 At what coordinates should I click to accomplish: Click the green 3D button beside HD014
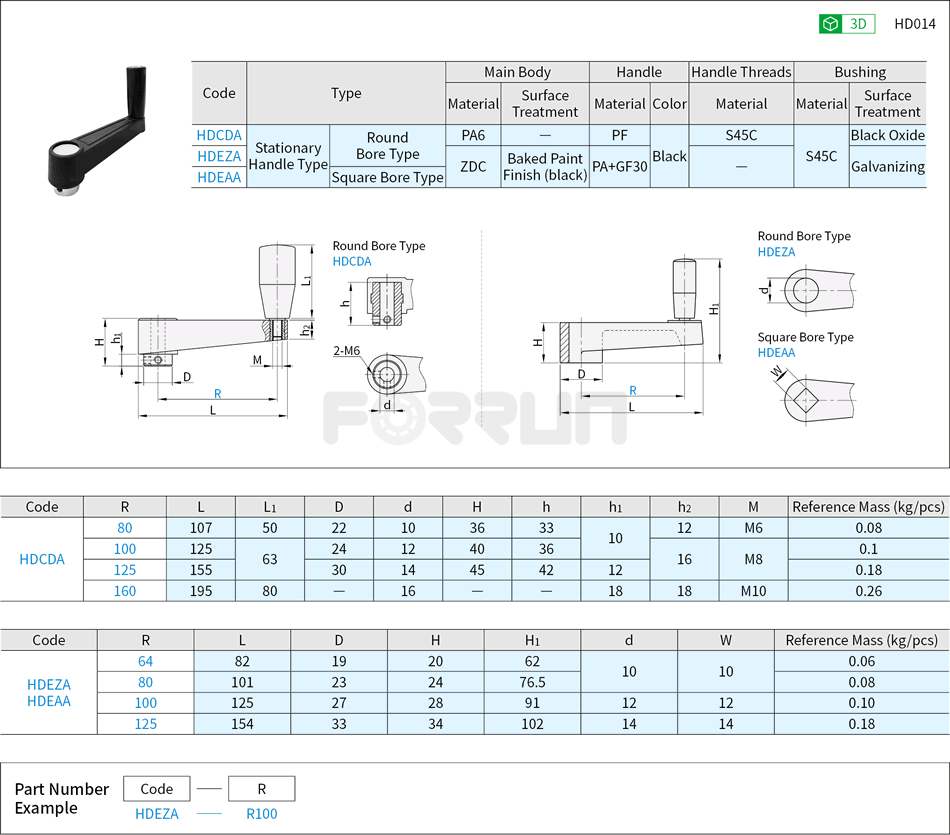point(844,23)
